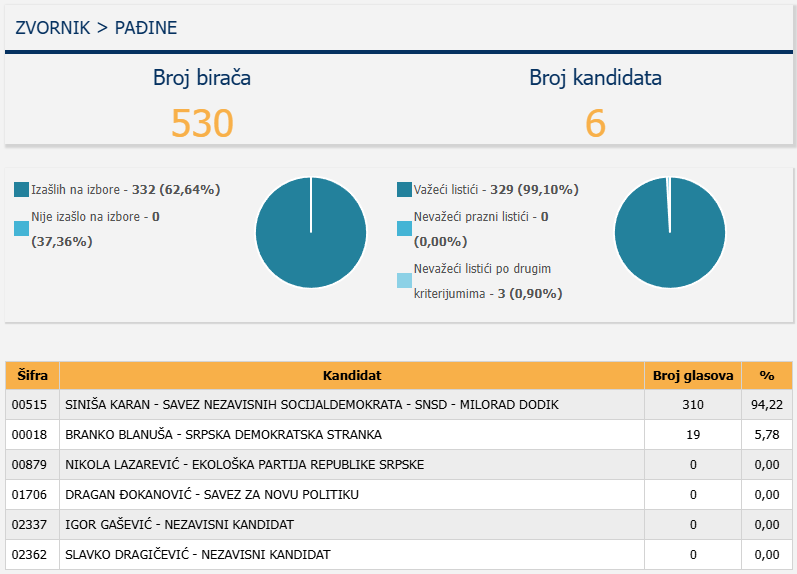
Task: Click the dark teal 'Izašlih na izbore' legend swatch
Action: point(22,189)
